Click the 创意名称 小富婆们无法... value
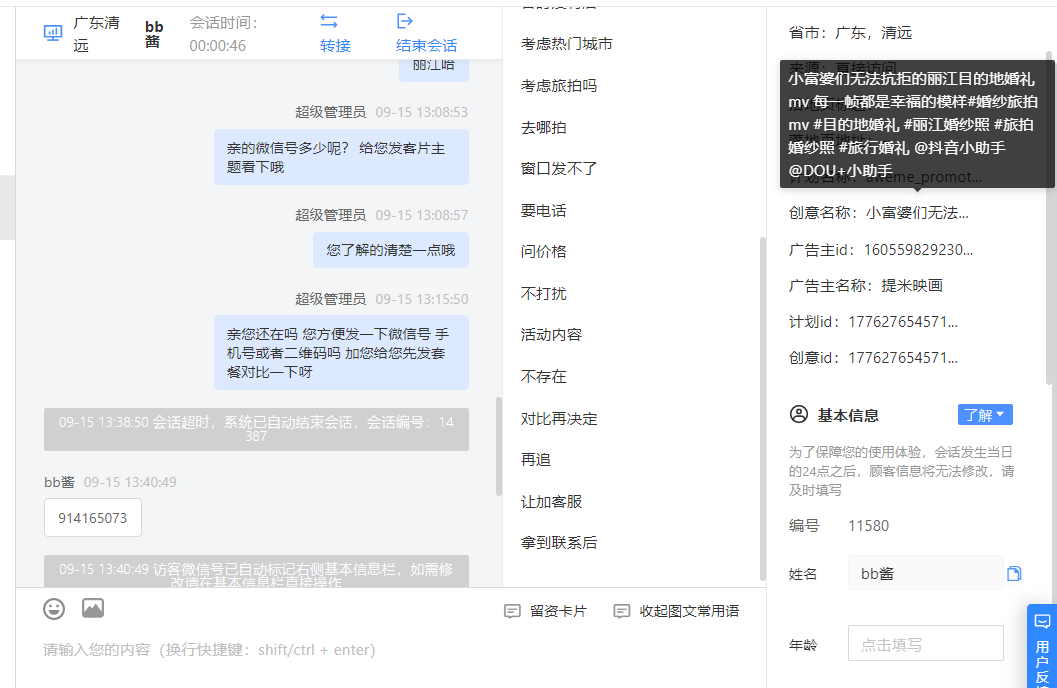The width and height of the screenshot is (1057, 688). tap(917, 213)
